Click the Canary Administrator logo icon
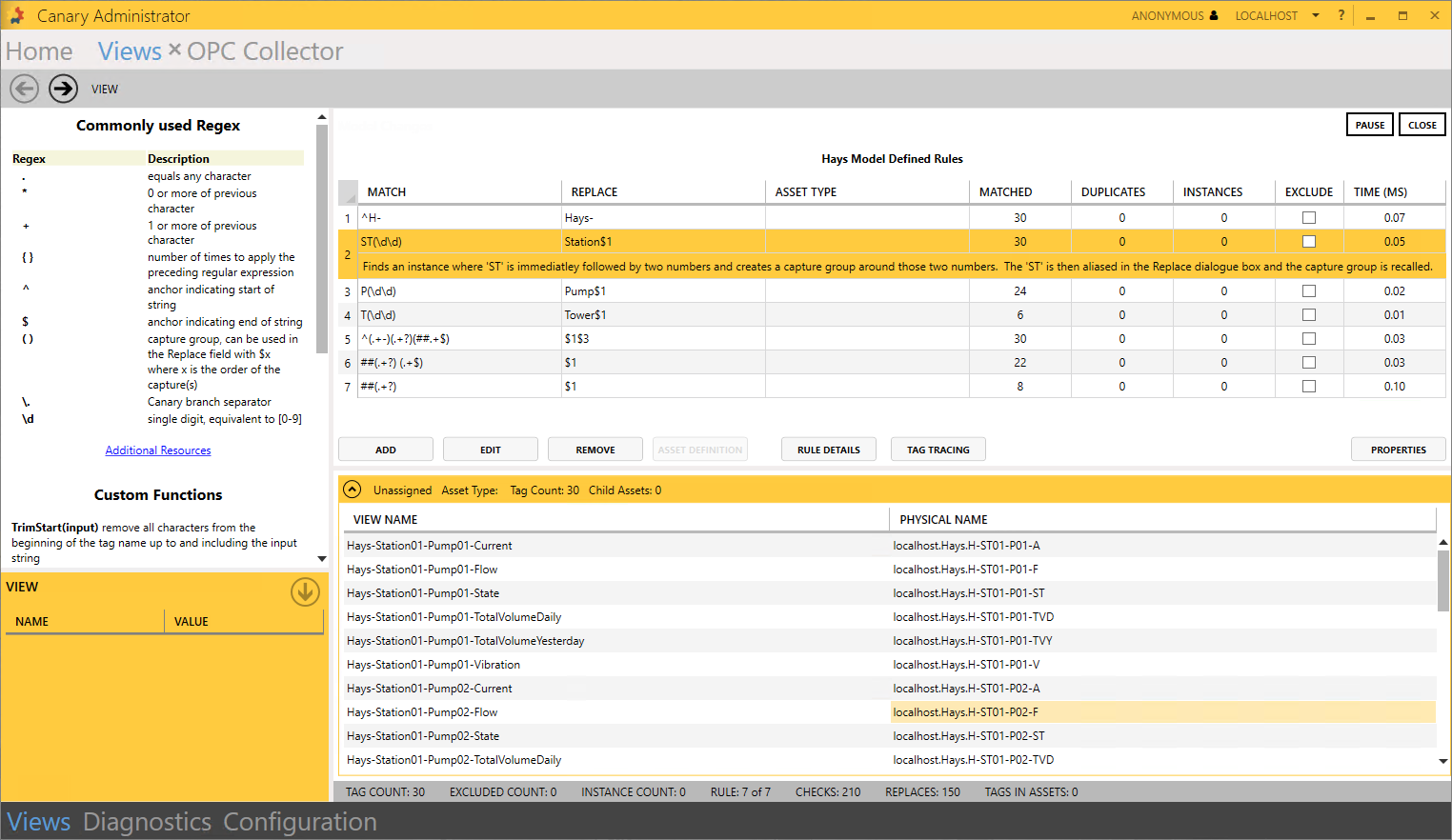The image size is (1452, 840). [x=16, y=15]
